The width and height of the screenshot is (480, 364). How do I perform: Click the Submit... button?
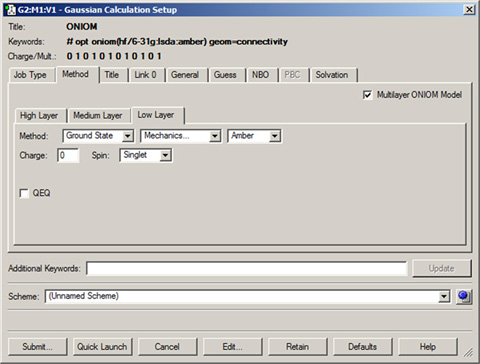click(37, 347)
